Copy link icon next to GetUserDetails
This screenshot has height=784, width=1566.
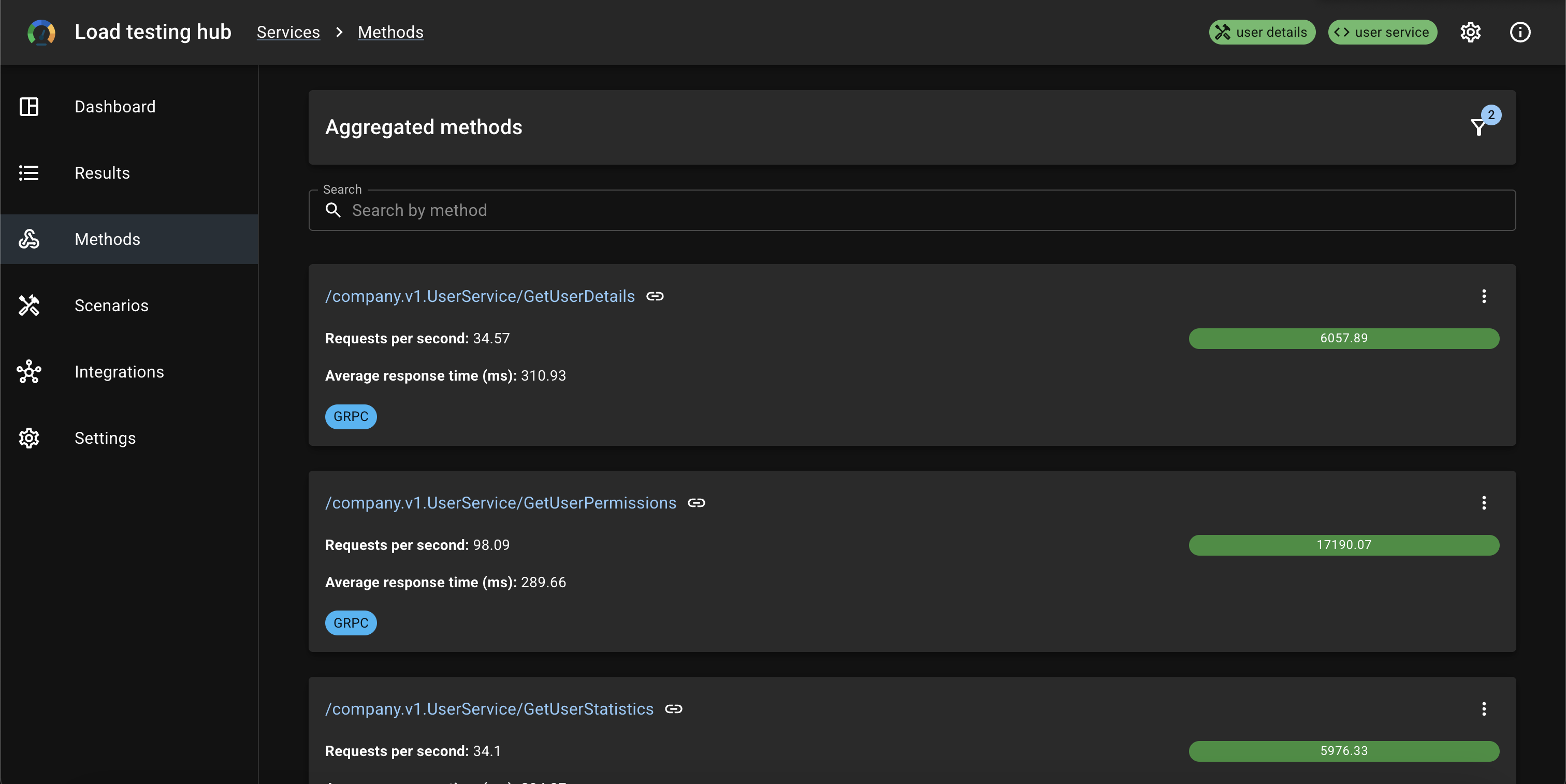[655, 296]
